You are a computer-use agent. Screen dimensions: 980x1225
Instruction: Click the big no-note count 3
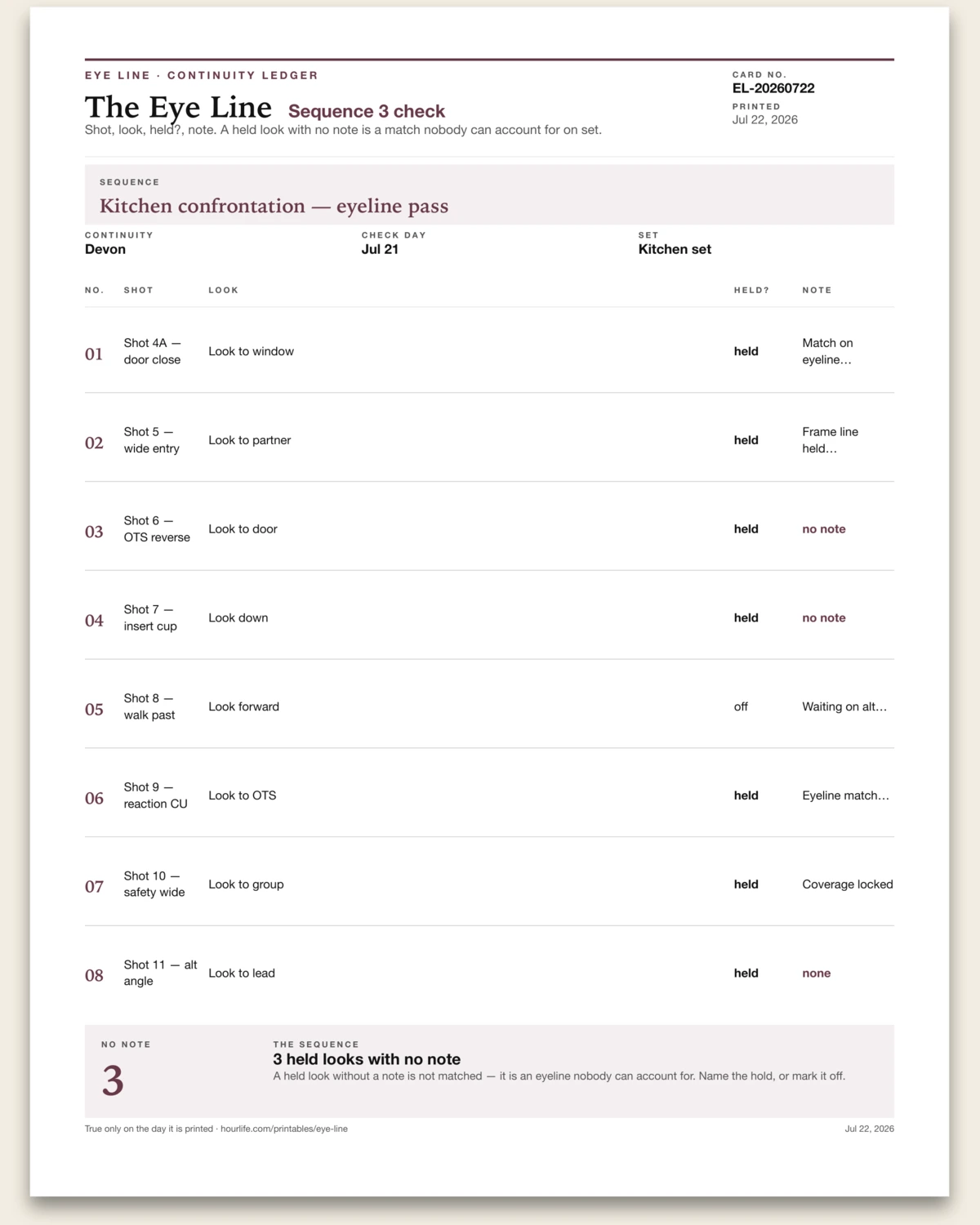pyautogui.click(x=113, y=1080)
